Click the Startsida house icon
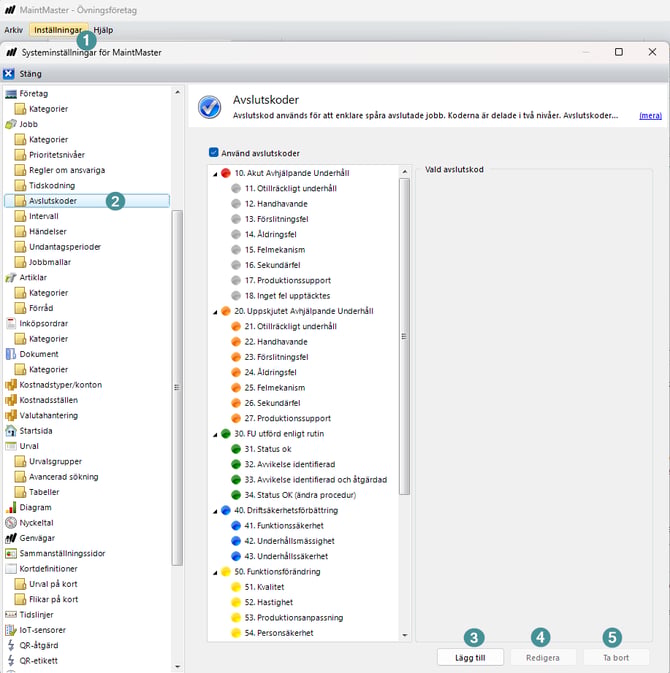The width and height of the screenshot is (670, 673). pyautogui.click(x=11, y=430)
